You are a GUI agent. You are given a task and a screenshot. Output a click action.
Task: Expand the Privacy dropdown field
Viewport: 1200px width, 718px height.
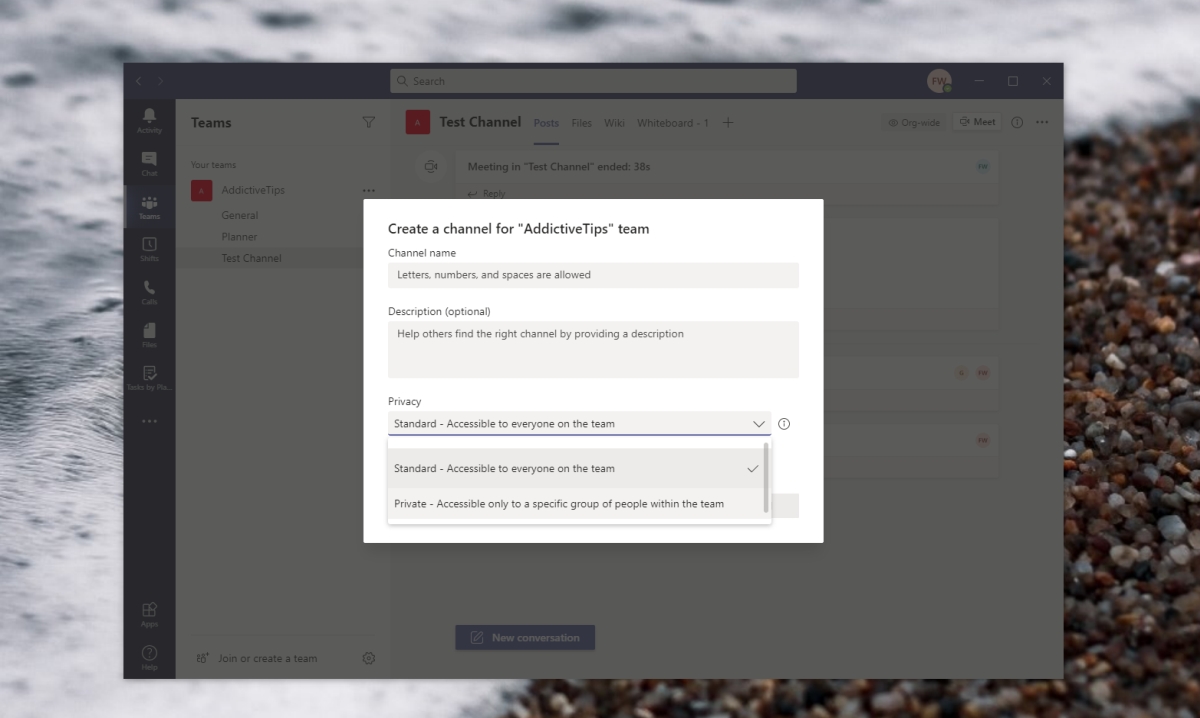pos(579,424)
